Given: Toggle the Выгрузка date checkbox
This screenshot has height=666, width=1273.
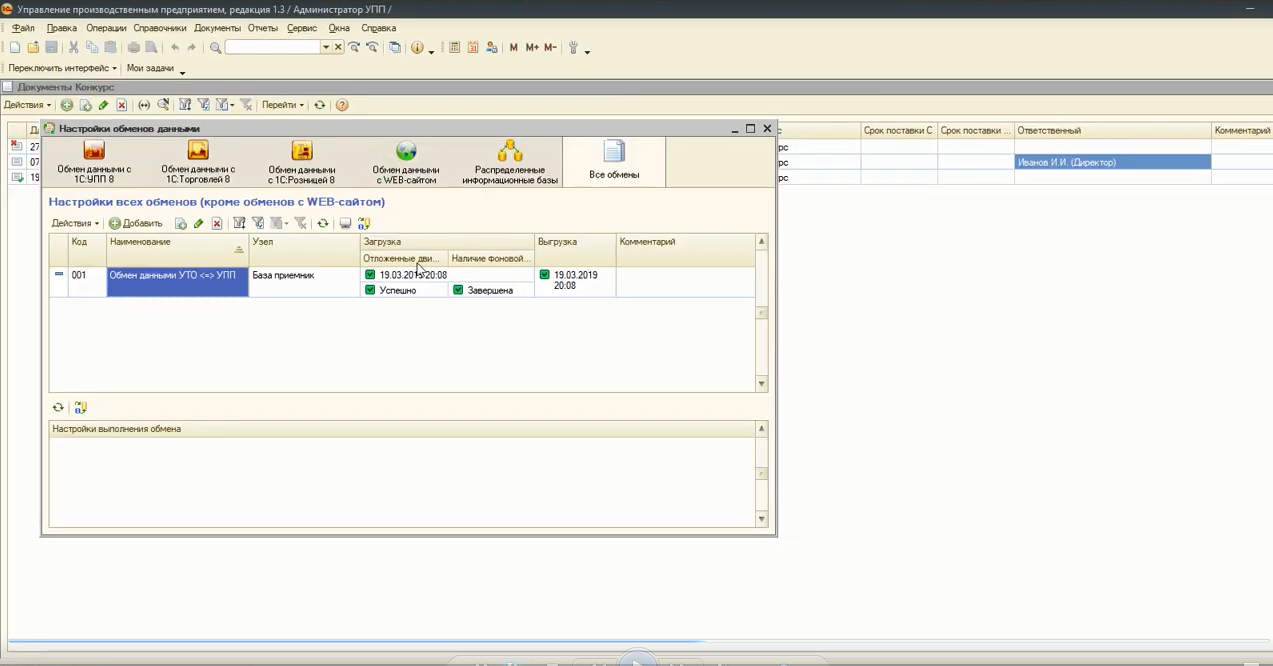Looking at the screenshot, I should pos(545,275).
